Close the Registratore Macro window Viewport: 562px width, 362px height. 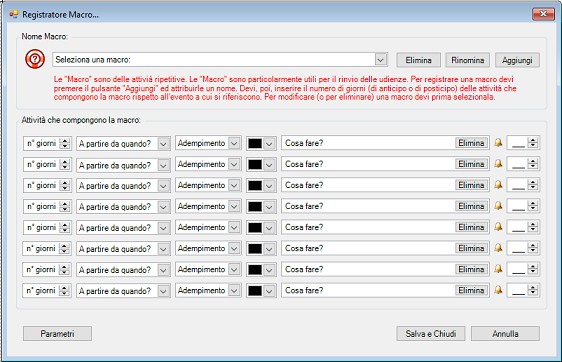click(543, 14)
